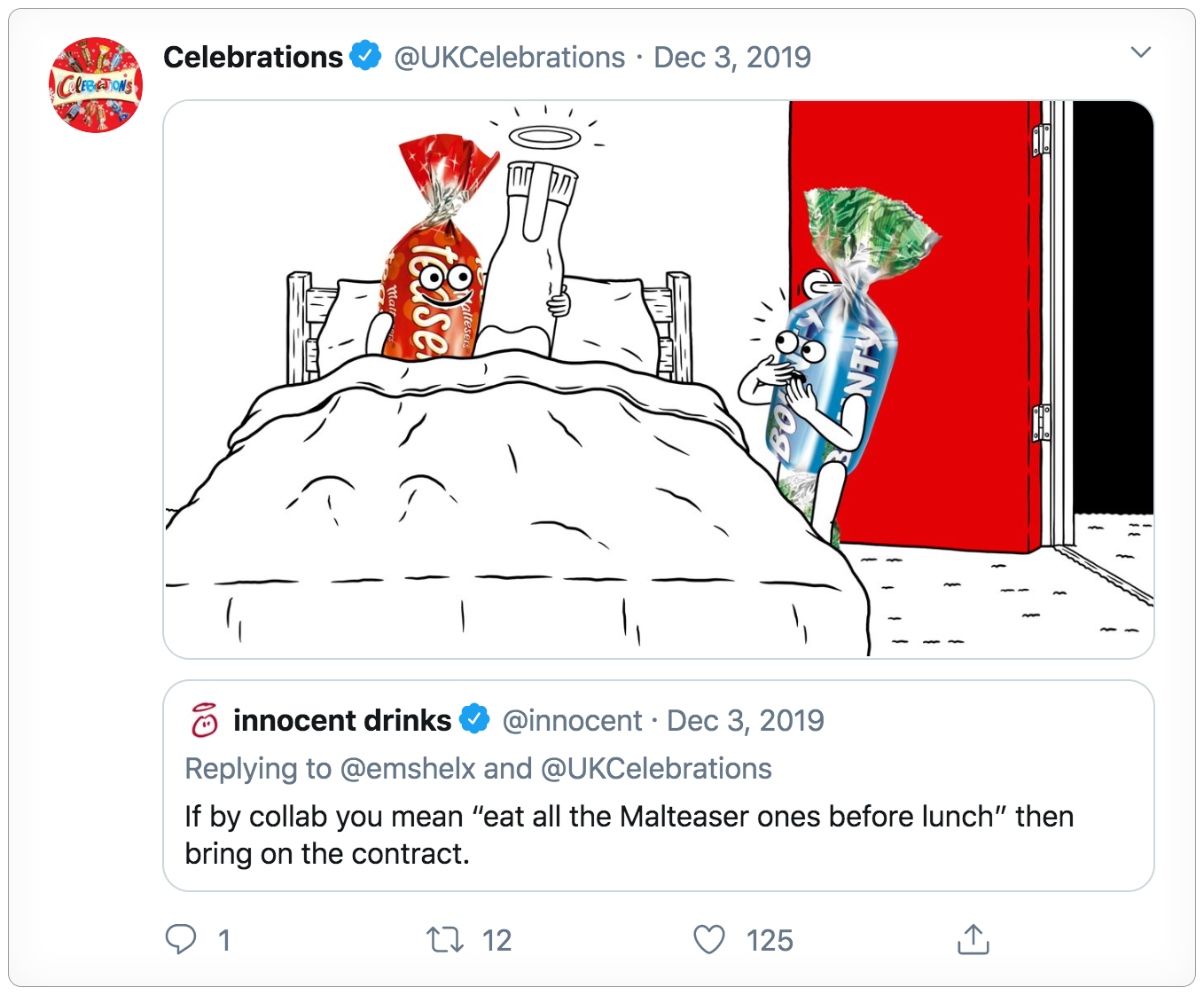Click the retweet count 12
The width and height of the screenshot is (1204, 995).
click(496, 940)
